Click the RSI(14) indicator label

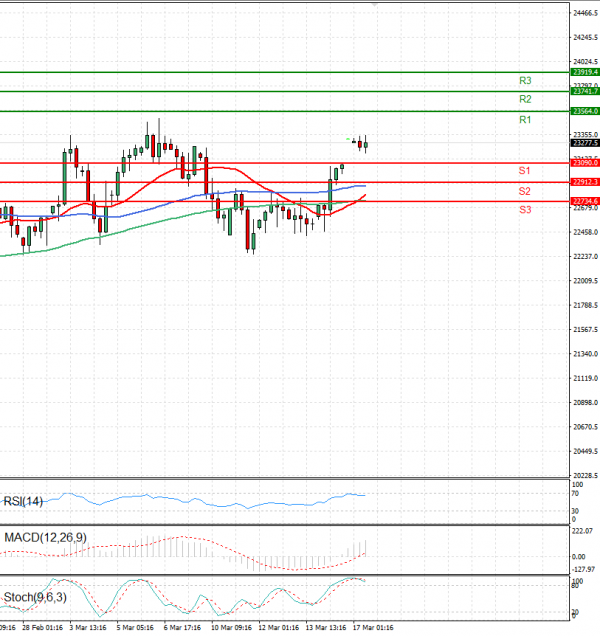(23, 501)
